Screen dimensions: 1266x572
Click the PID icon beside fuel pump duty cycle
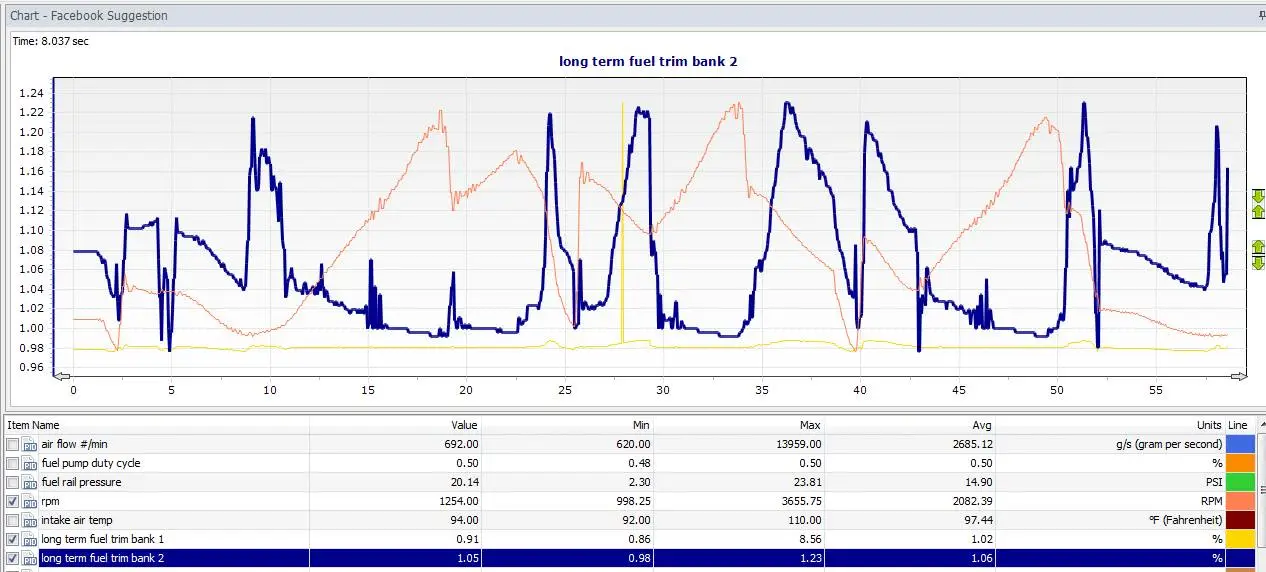30,463
